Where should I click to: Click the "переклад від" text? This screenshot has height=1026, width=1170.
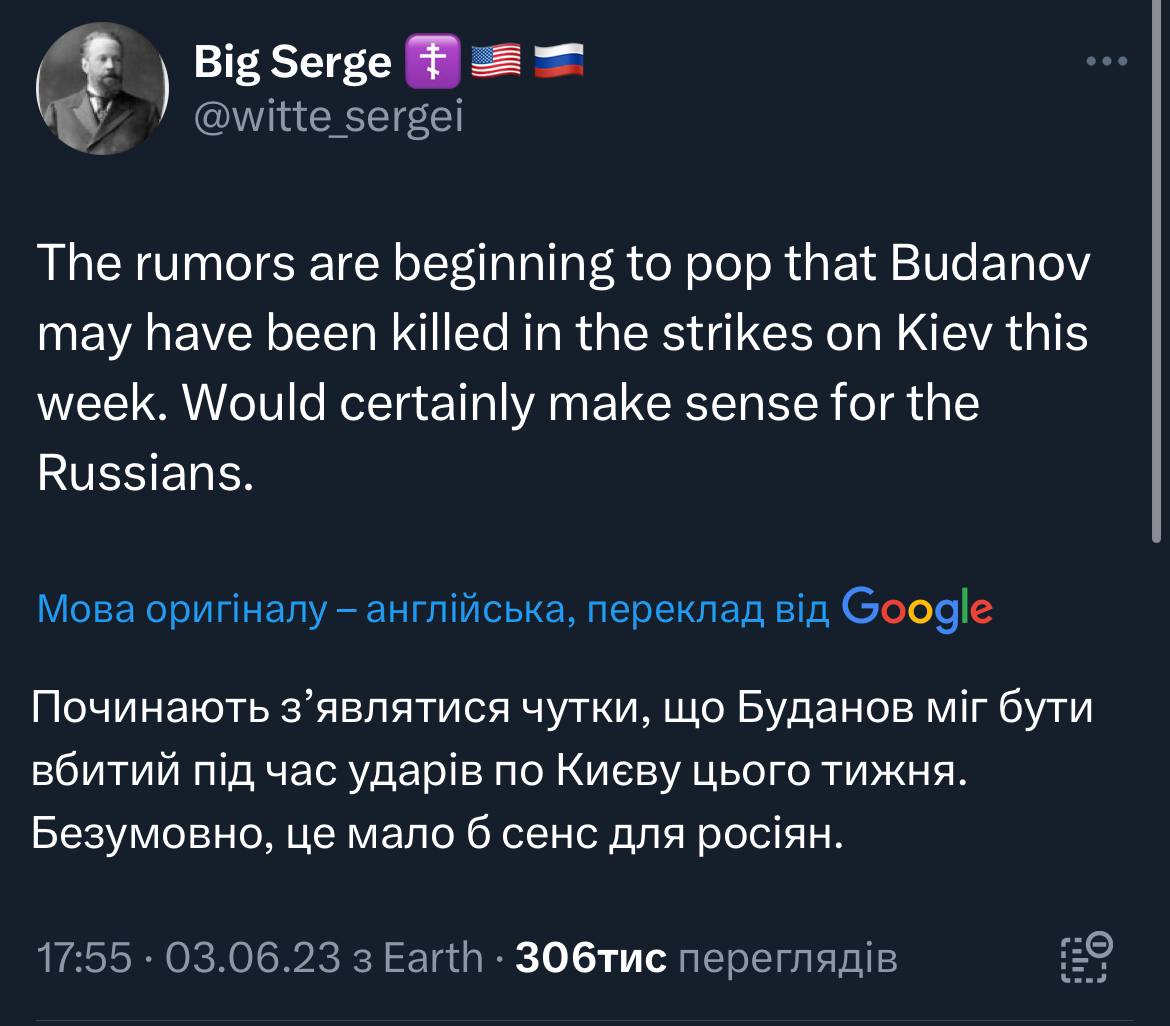pyautogui.click(x=708, y=609)
